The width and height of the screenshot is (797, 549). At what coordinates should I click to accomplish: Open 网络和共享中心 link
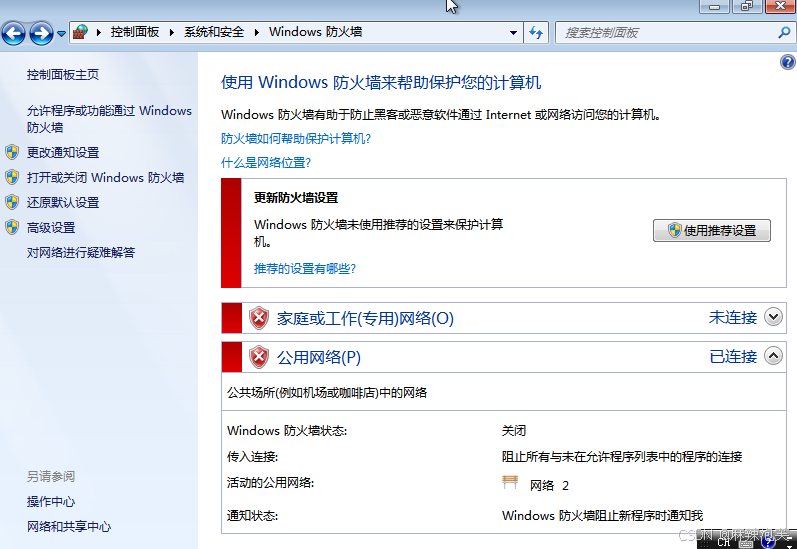coord(69,527)
